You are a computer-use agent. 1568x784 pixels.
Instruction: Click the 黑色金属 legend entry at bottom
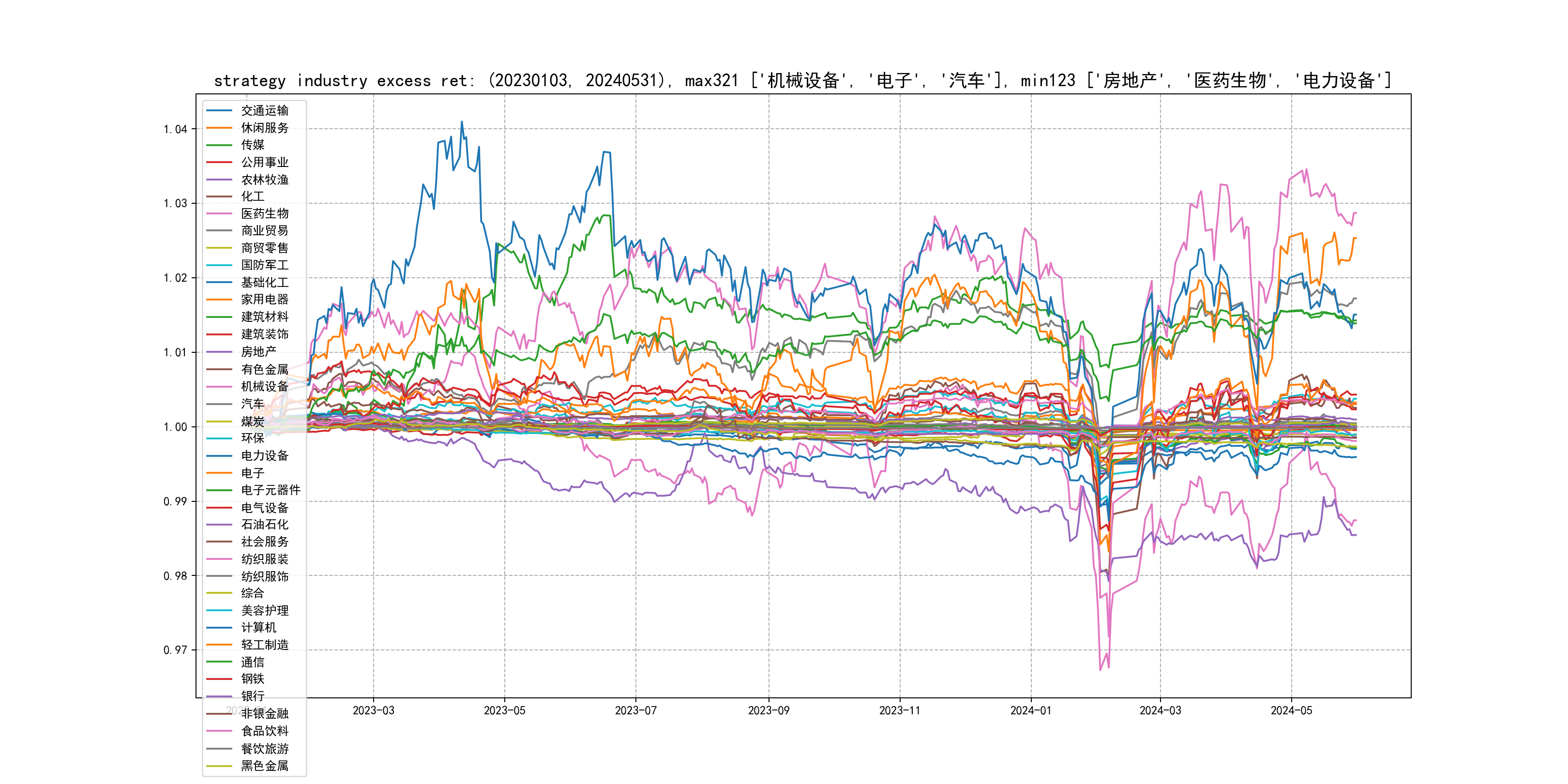click(264, 766)
